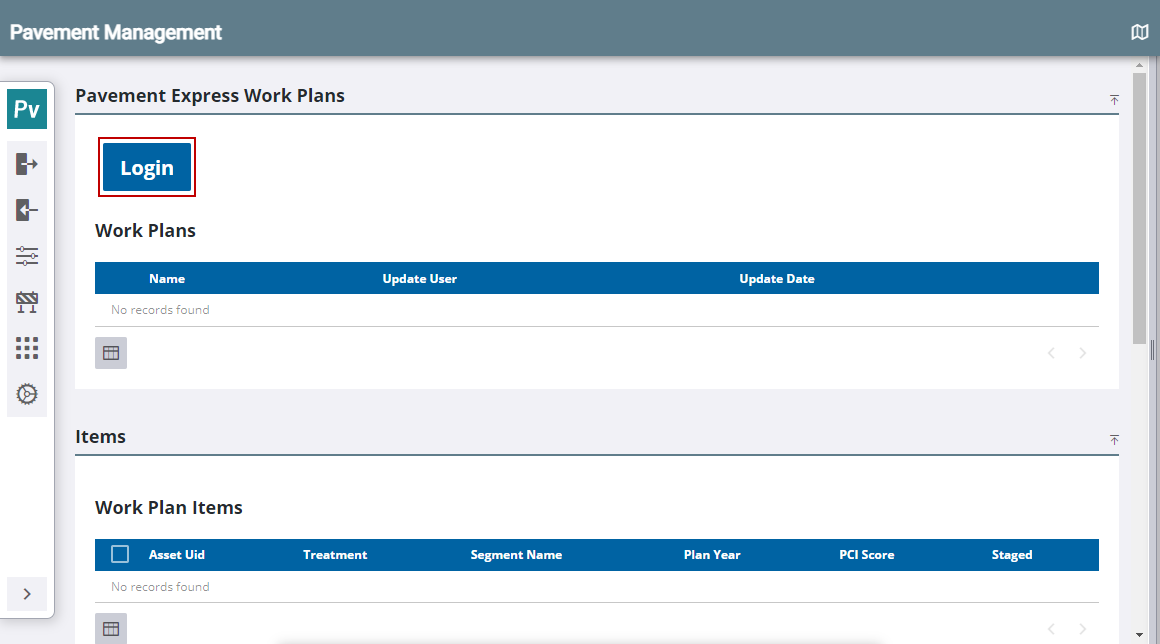Image resolution: width=1160 pixels, height=644 pixels.
Task: Click the table icon below Work Plans grid
Action: point(111,353)
